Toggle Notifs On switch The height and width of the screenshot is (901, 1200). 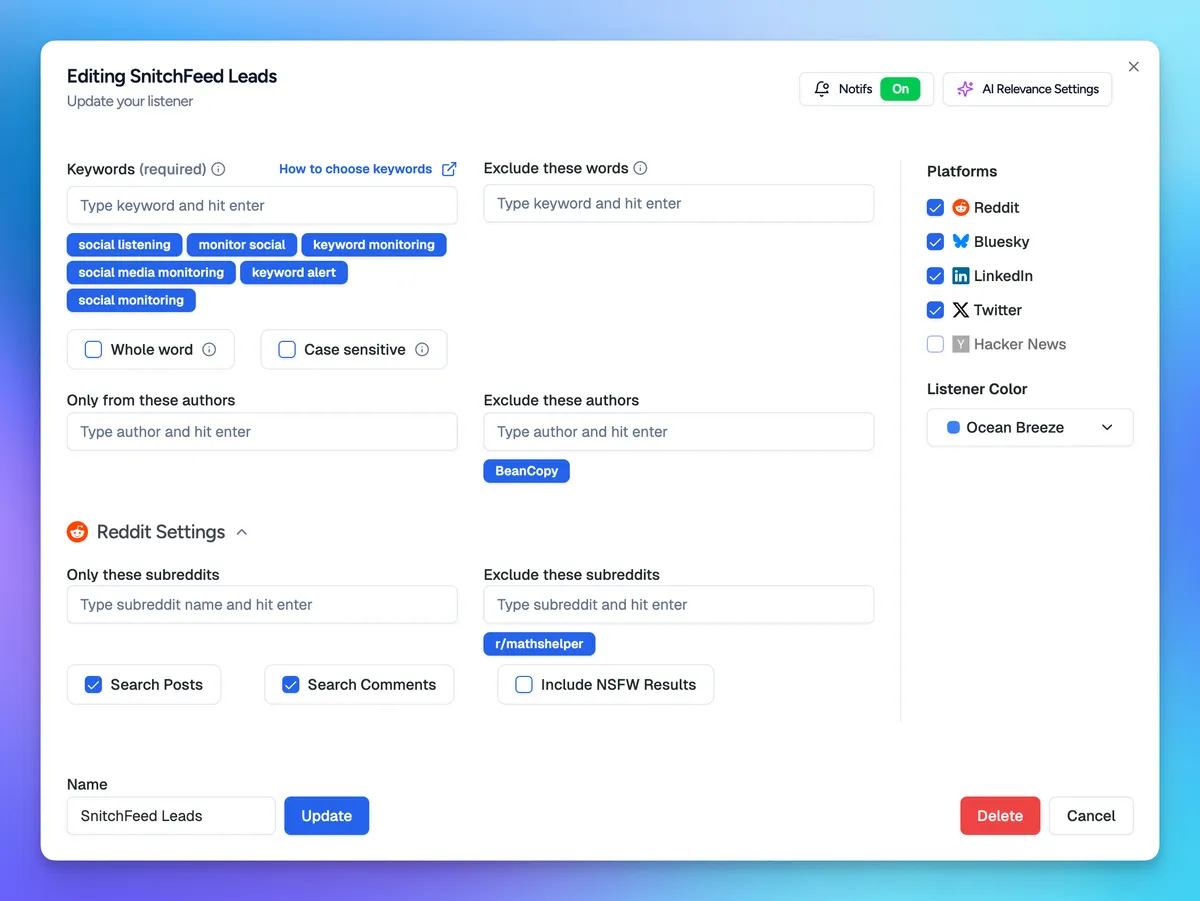tap(900, 89)
